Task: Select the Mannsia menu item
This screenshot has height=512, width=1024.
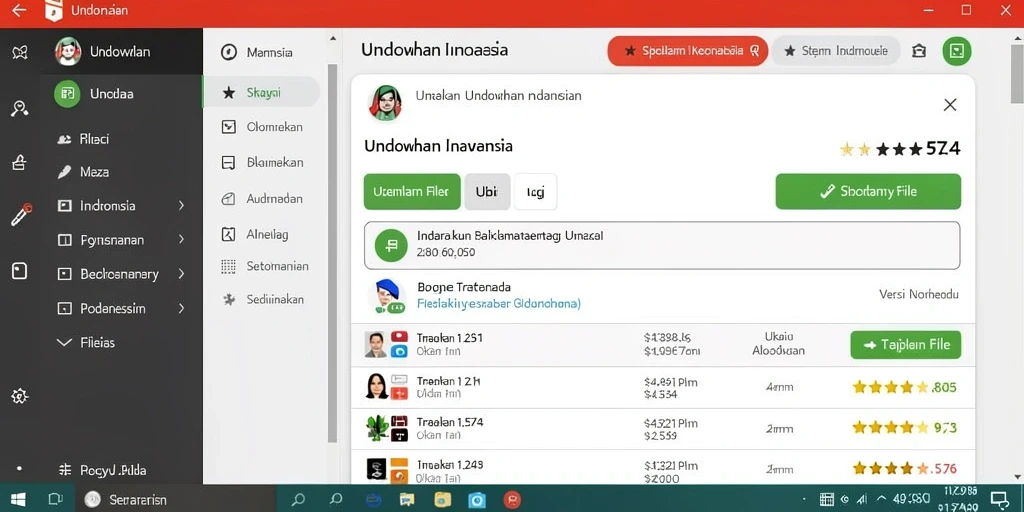Action: click(x=257, y=52)
